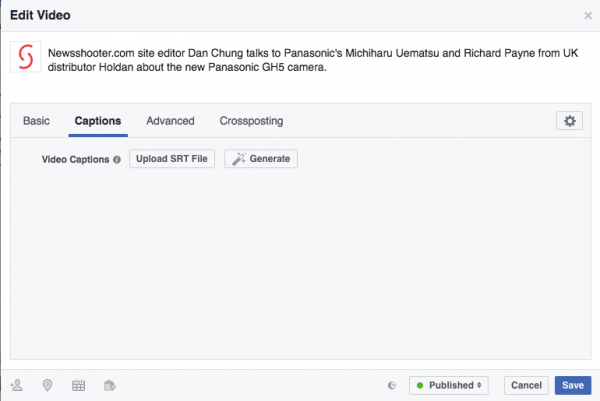Click the Video Captions info icon

point(117,159)
